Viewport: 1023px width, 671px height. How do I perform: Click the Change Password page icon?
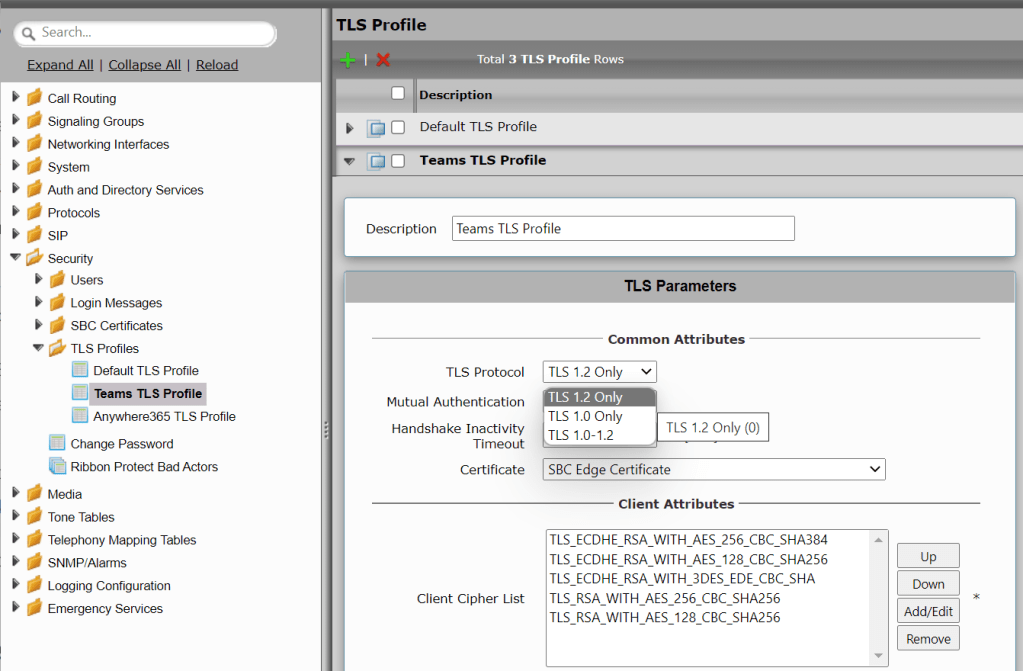pyautogui.click(x=58, y=444)
